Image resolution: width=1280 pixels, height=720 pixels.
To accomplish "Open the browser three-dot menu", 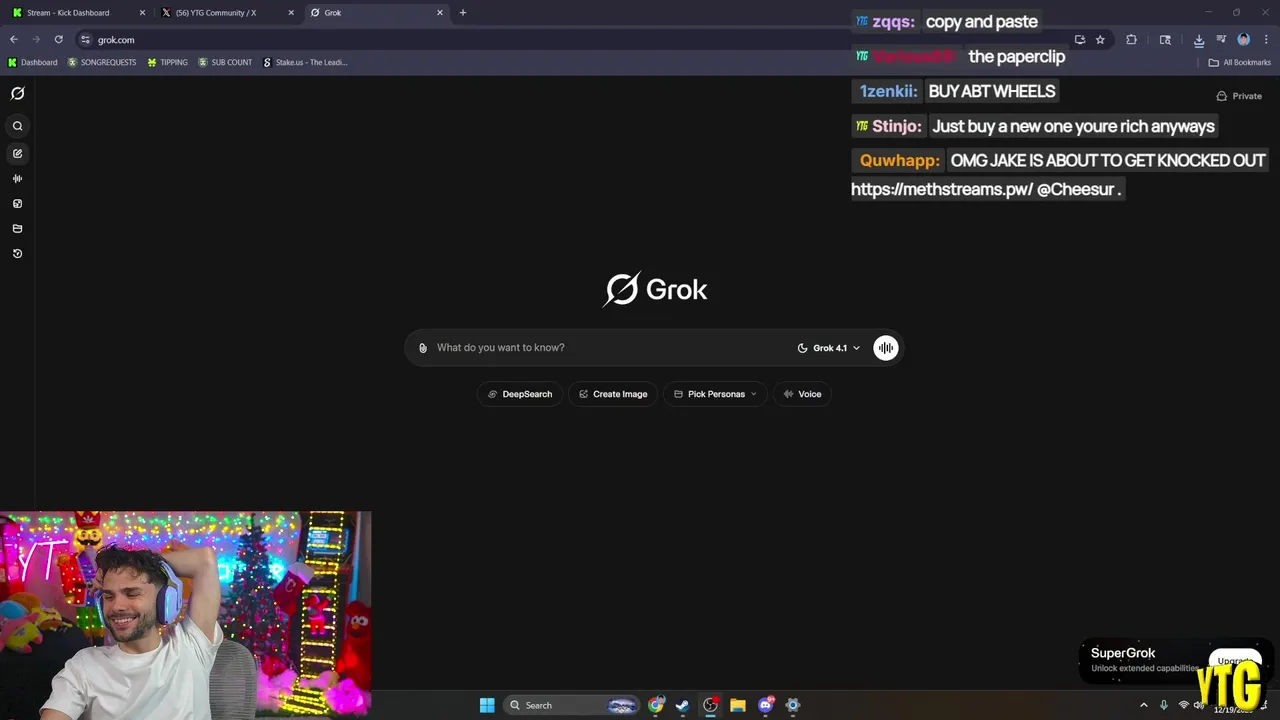I will click(x=1264, y=40).
